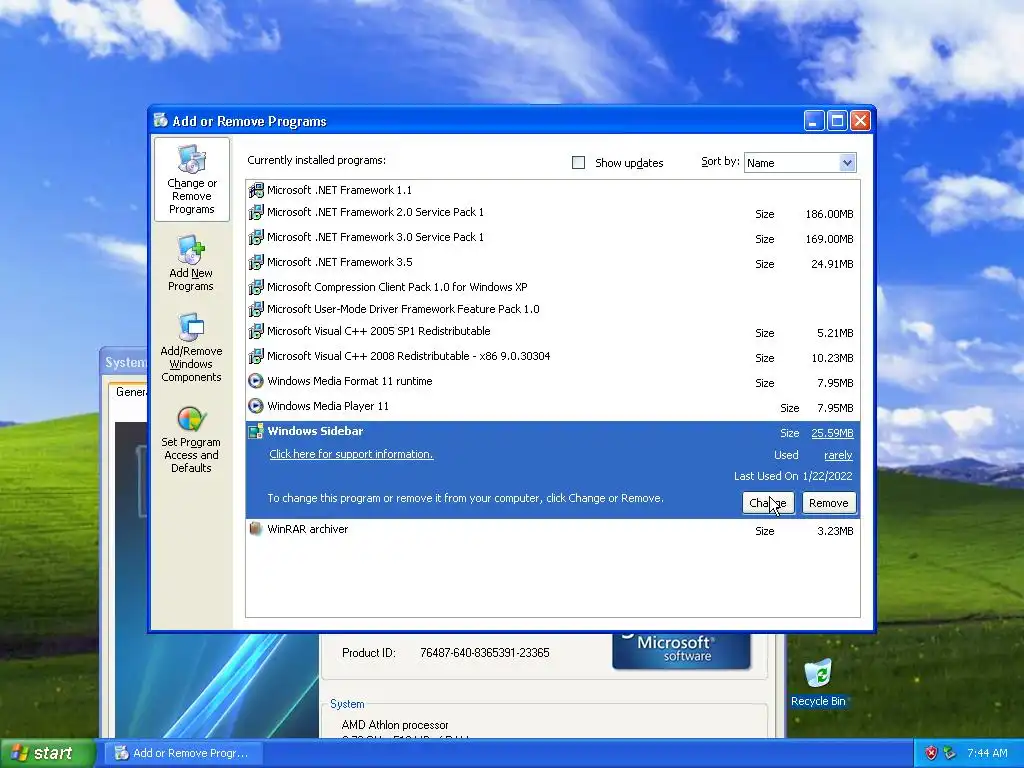
Task: Toggle the Show updates checkbox
Action: click(578, 163)
